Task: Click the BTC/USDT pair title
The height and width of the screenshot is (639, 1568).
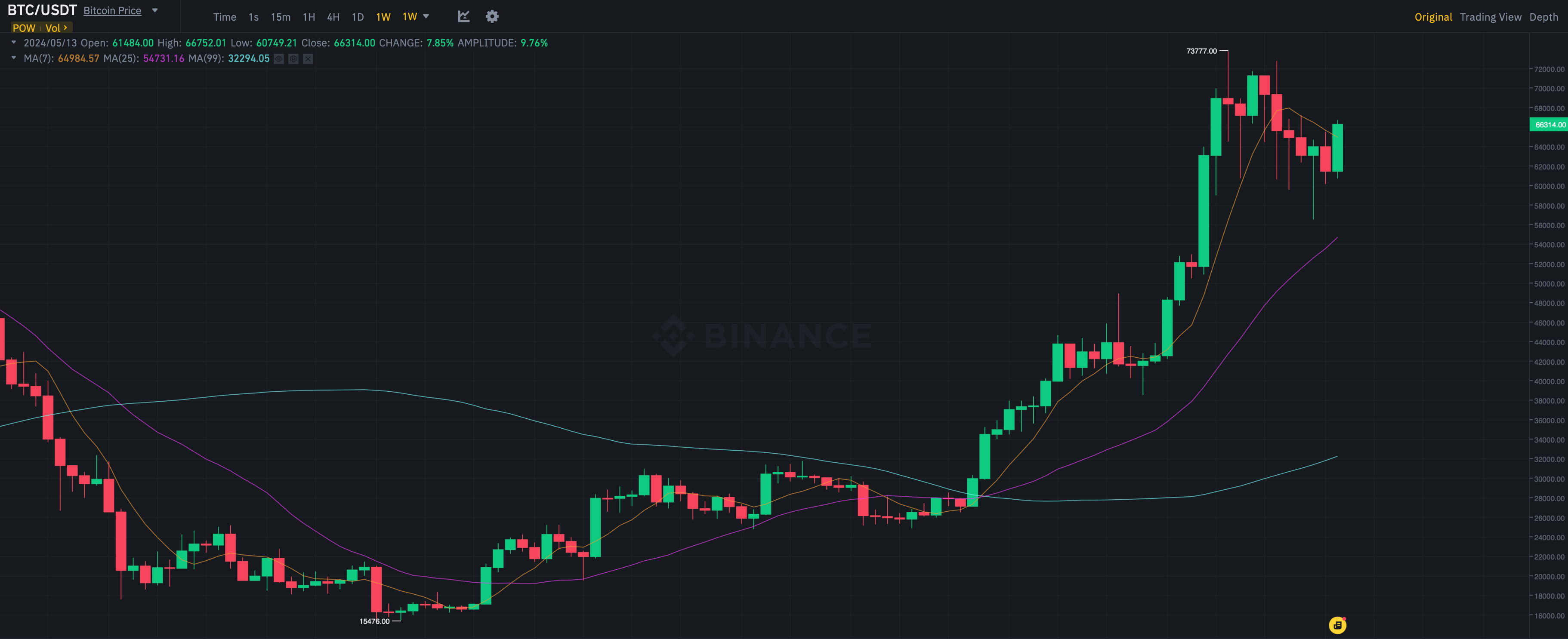Action: click(42, 10)
